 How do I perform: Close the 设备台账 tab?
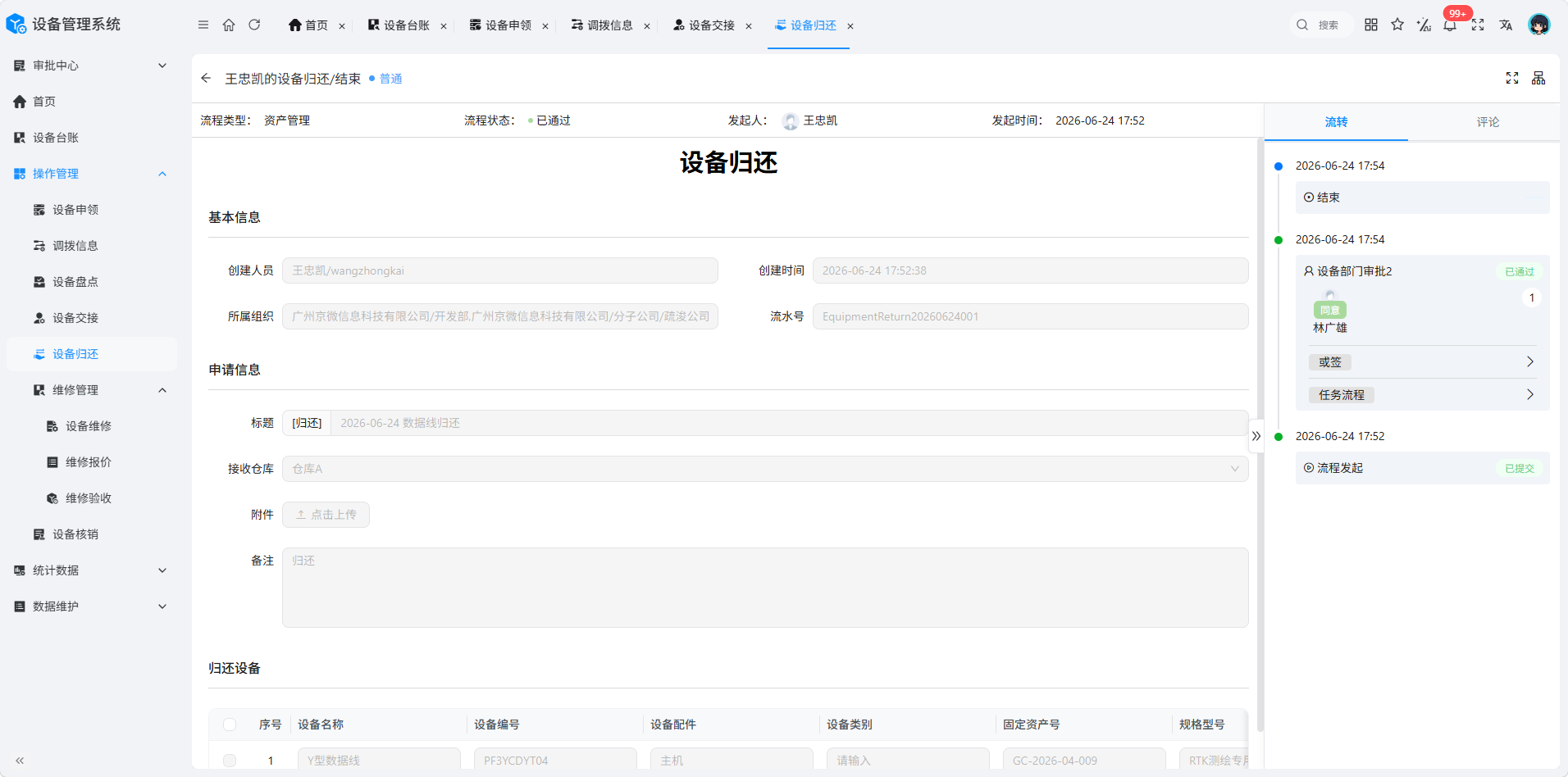tap(444, 26)
